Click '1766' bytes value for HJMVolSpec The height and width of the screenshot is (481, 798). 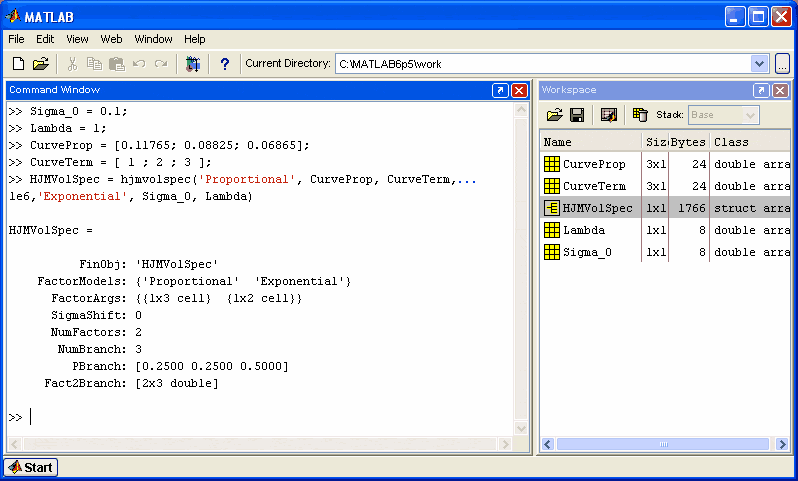pyautogui.click(x=692, y=208)
